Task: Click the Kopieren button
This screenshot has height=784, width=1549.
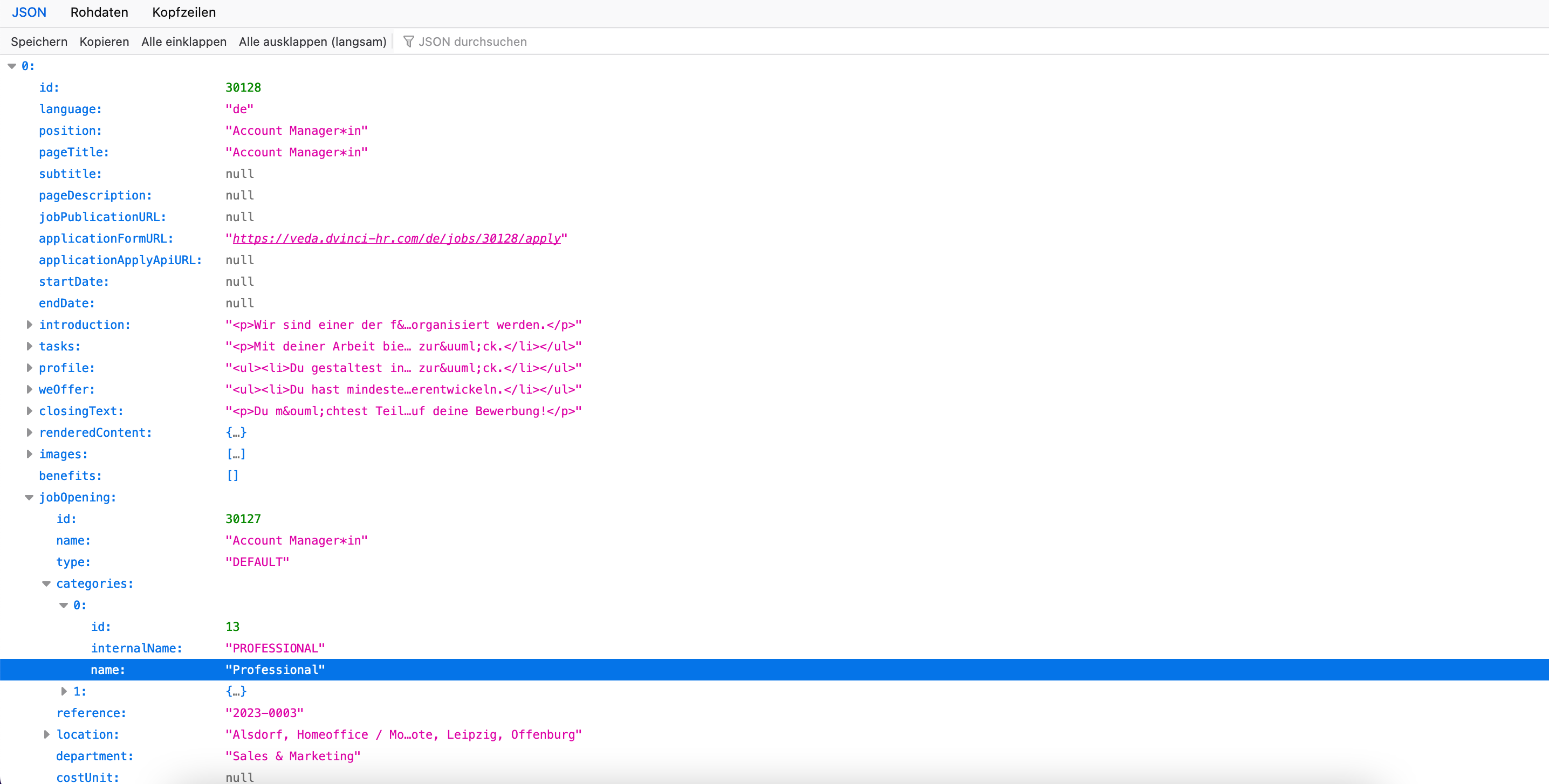Action: click(104, 42)
